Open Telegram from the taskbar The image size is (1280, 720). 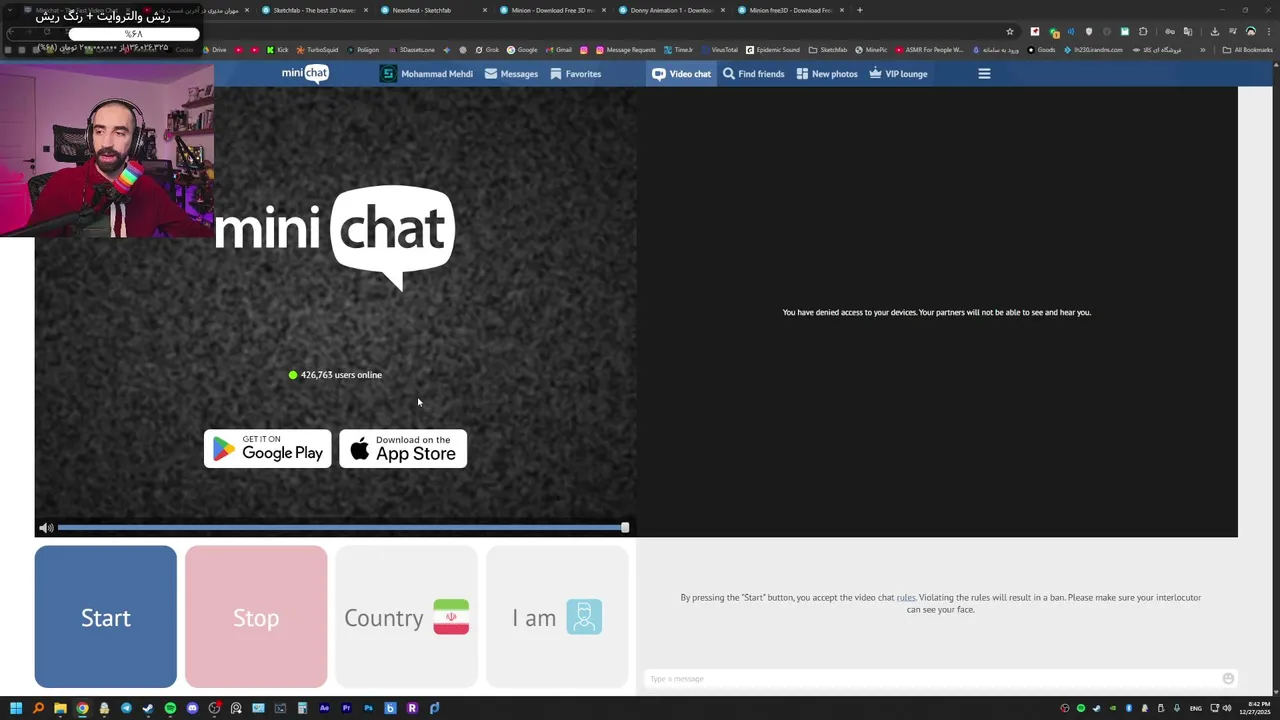click(126, 708)
